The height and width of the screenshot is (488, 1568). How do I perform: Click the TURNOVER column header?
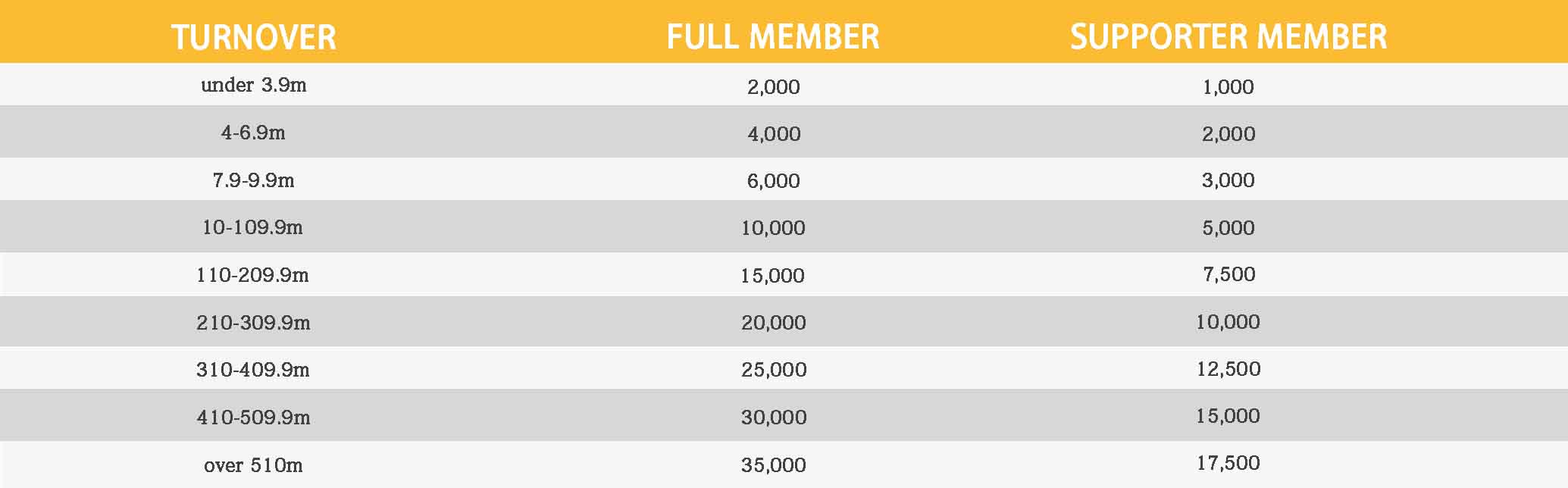pyautogui.click(x=254, y=36)
